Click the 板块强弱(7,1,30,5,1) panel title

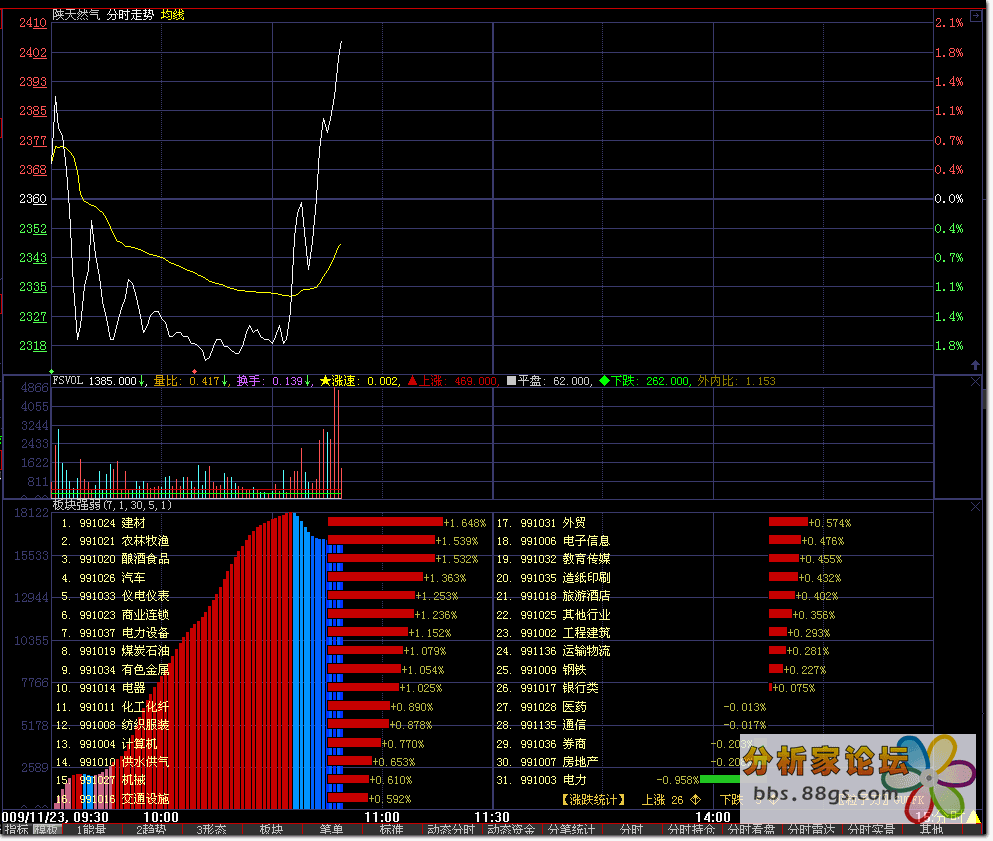[112, 505]
